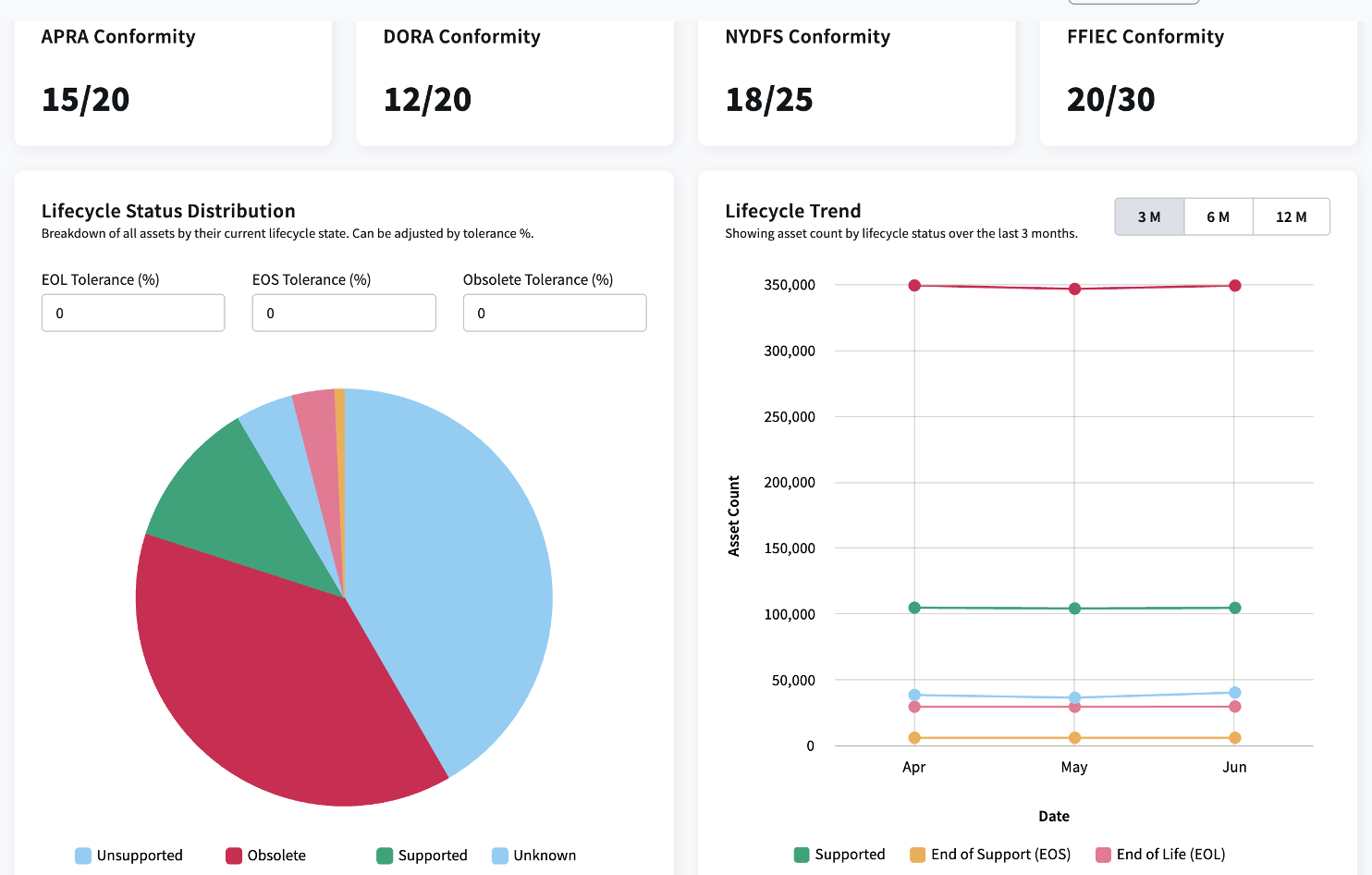Click the green Supported June data point

[1234, 608]
